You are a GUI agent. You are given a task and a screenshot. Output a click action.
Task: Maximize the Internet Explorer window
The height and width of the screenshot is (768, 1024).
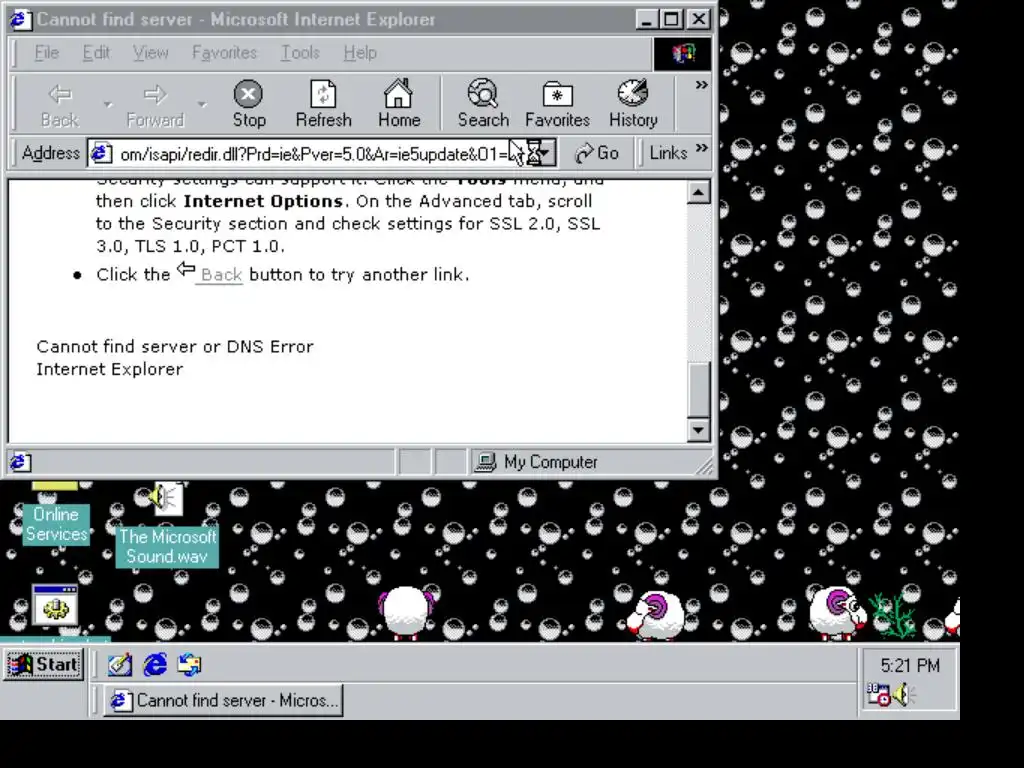[671, 20]
